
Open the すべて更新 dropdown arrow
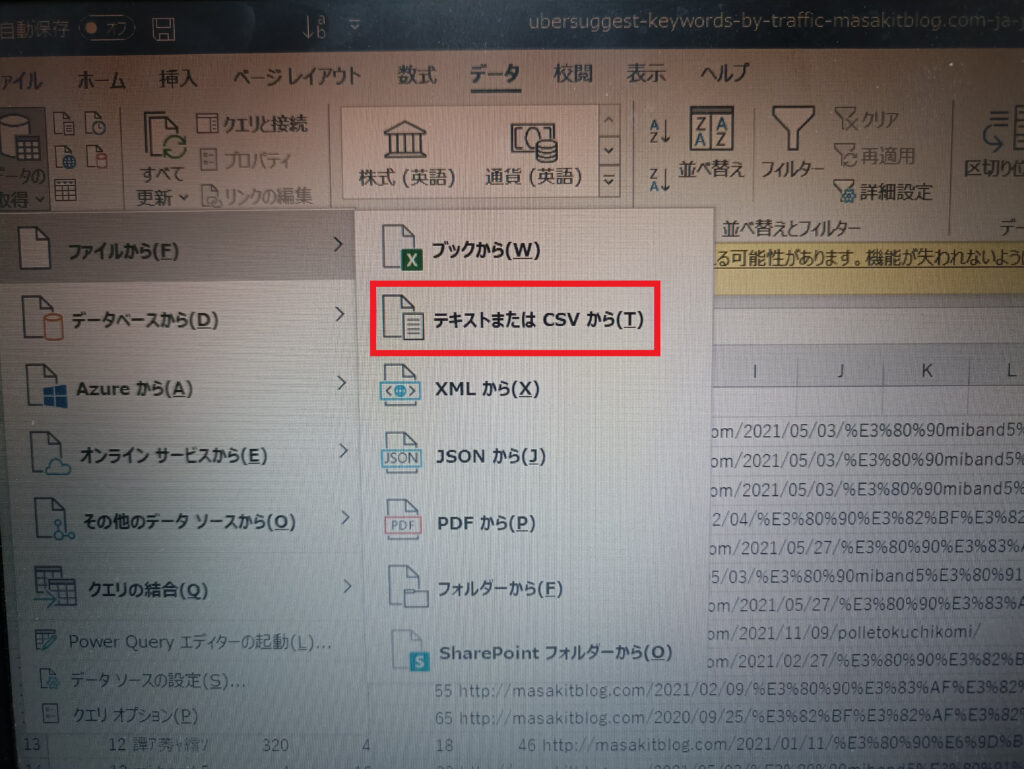(184, 196)
